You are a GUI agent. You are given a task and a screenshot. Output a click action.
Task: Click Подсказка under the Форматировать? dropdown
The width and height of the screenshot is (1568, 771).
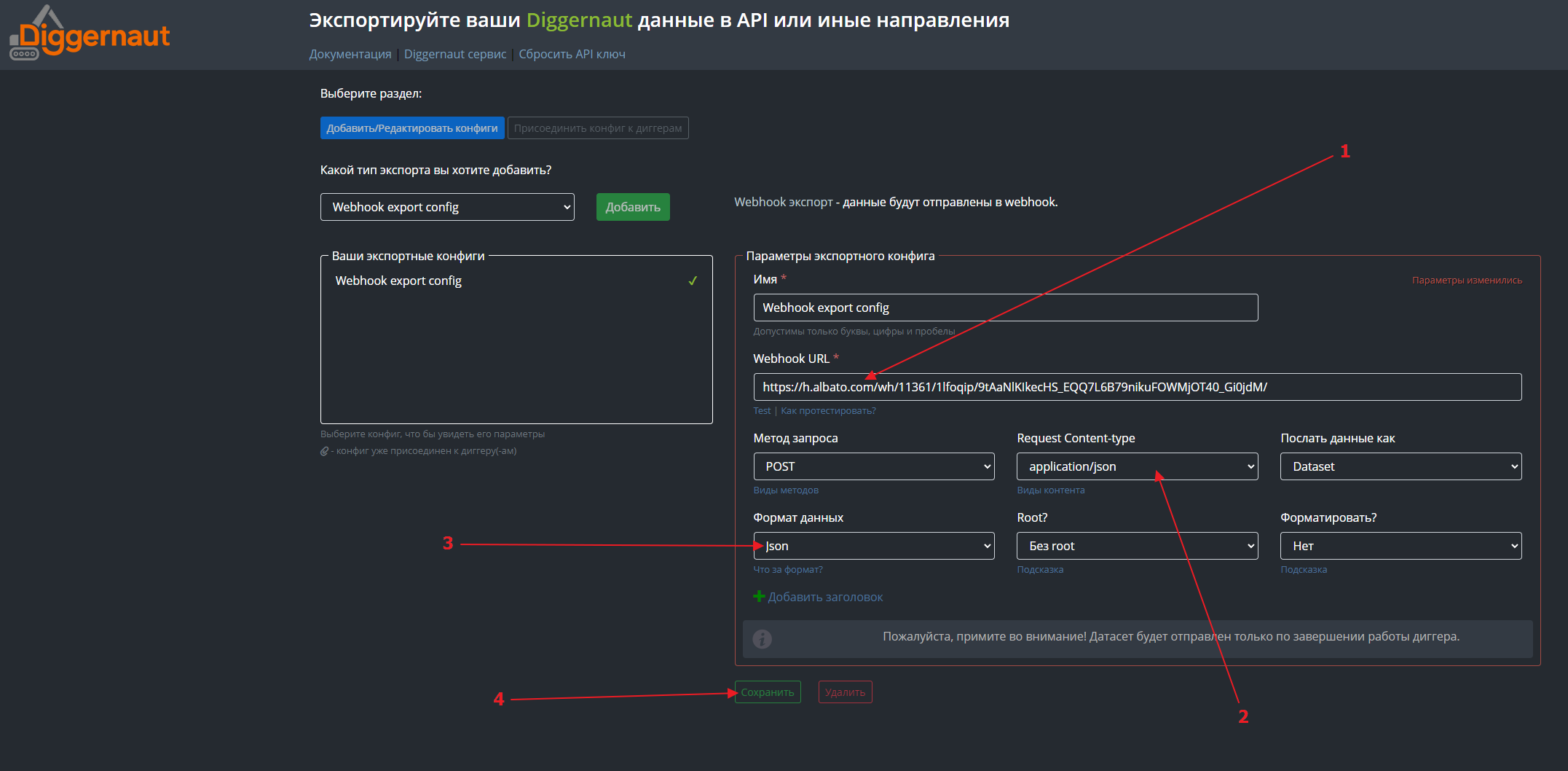1304,570
